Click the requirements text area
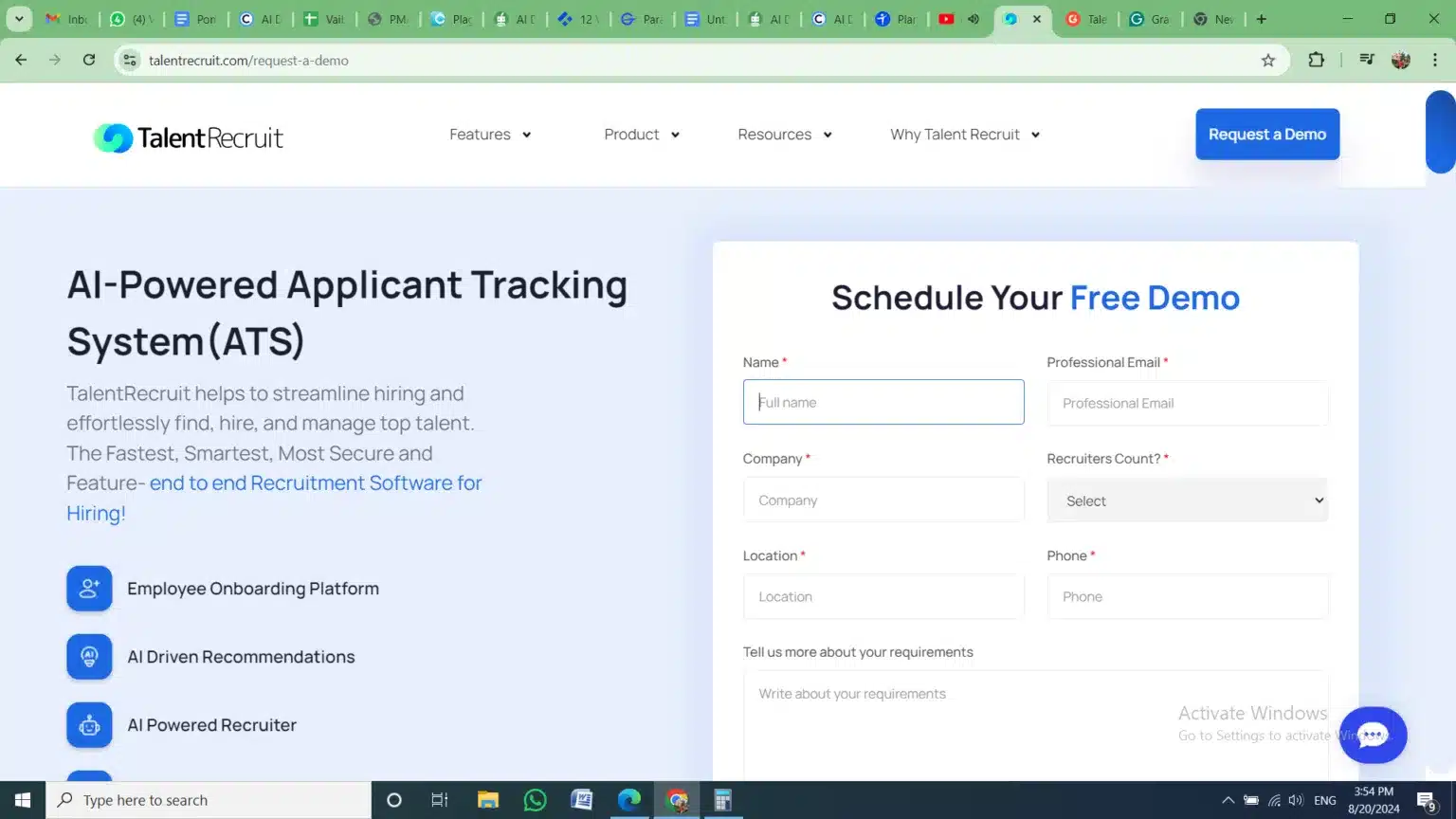Screen dimensions: 1456x819 tap(1035, 725)
